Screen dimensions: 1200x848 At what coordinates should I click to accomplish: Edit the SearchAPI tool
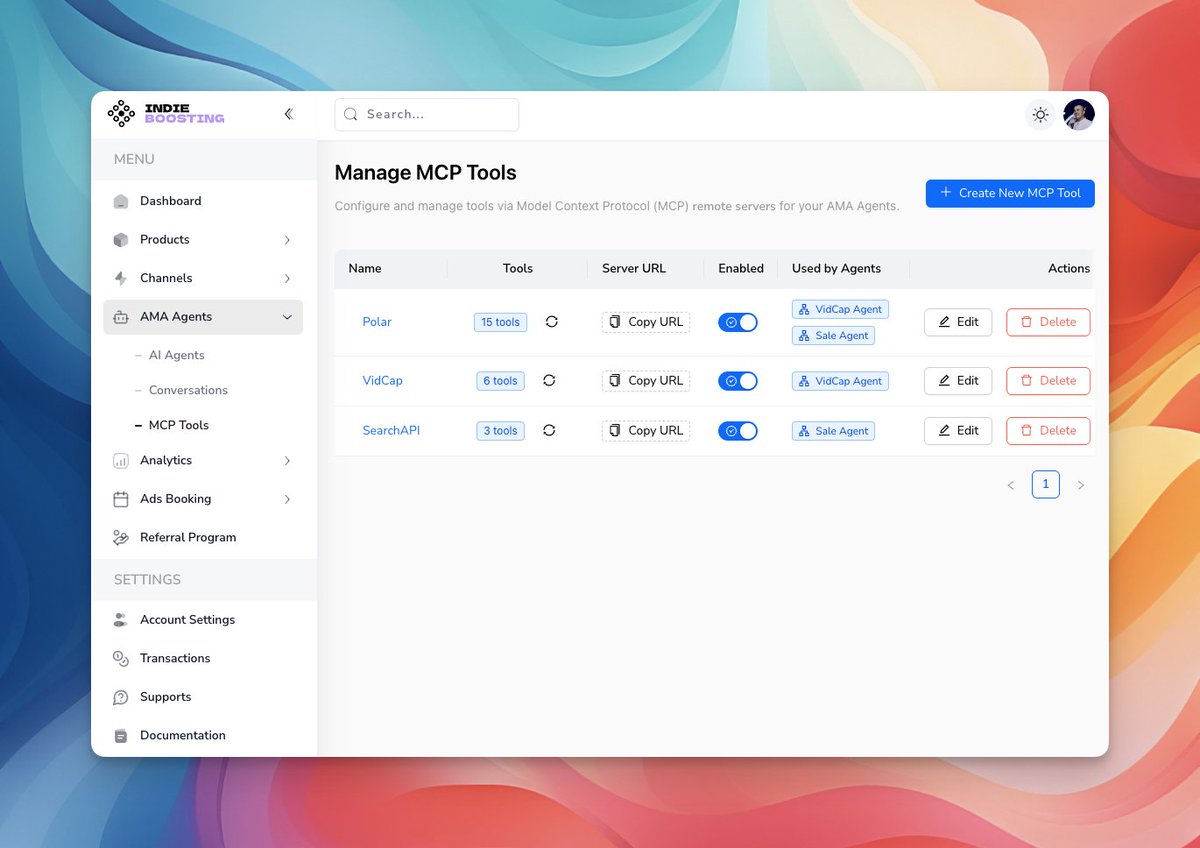click(958, 431)
